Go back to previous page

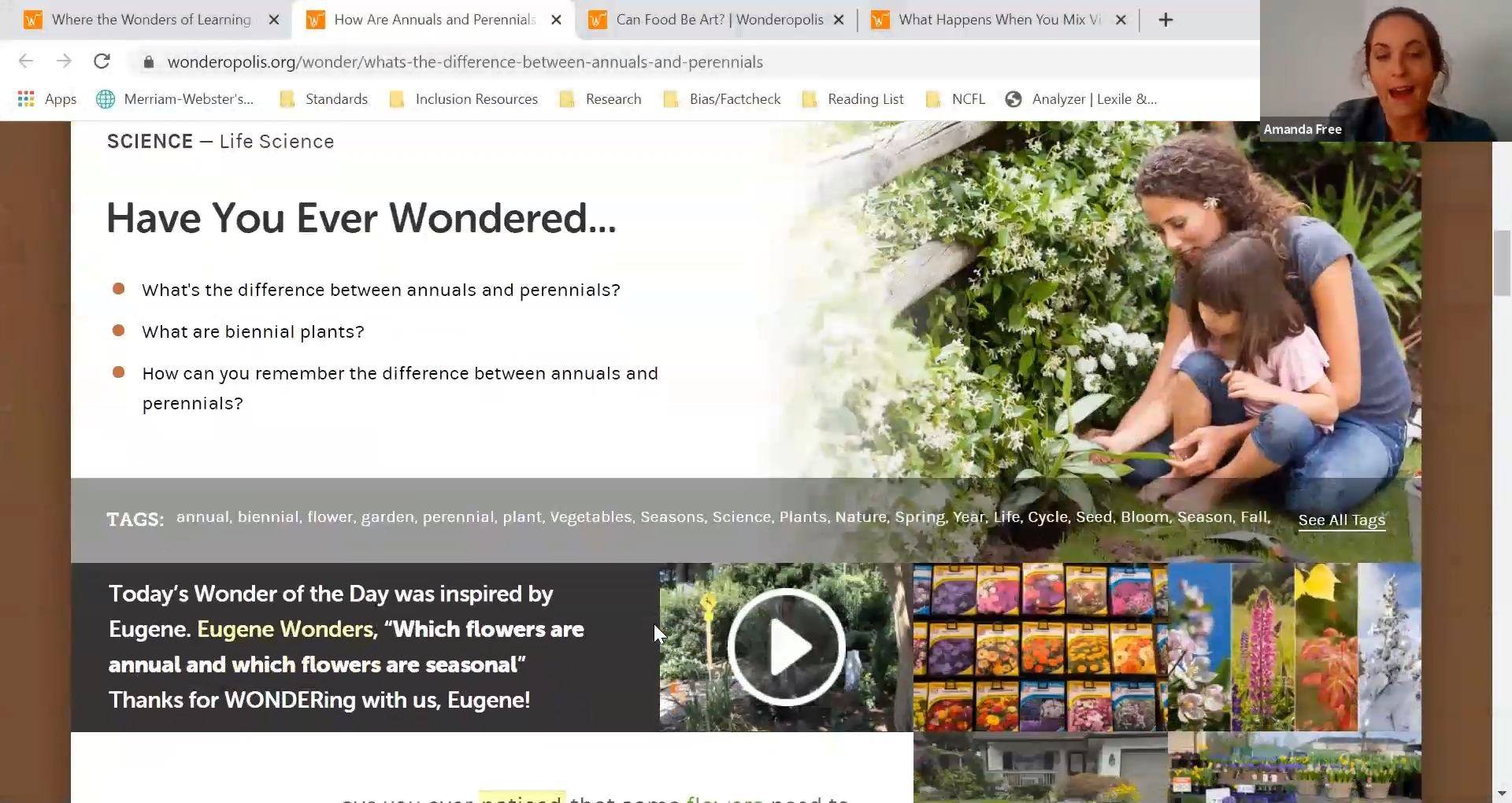(x=26, y=61)
